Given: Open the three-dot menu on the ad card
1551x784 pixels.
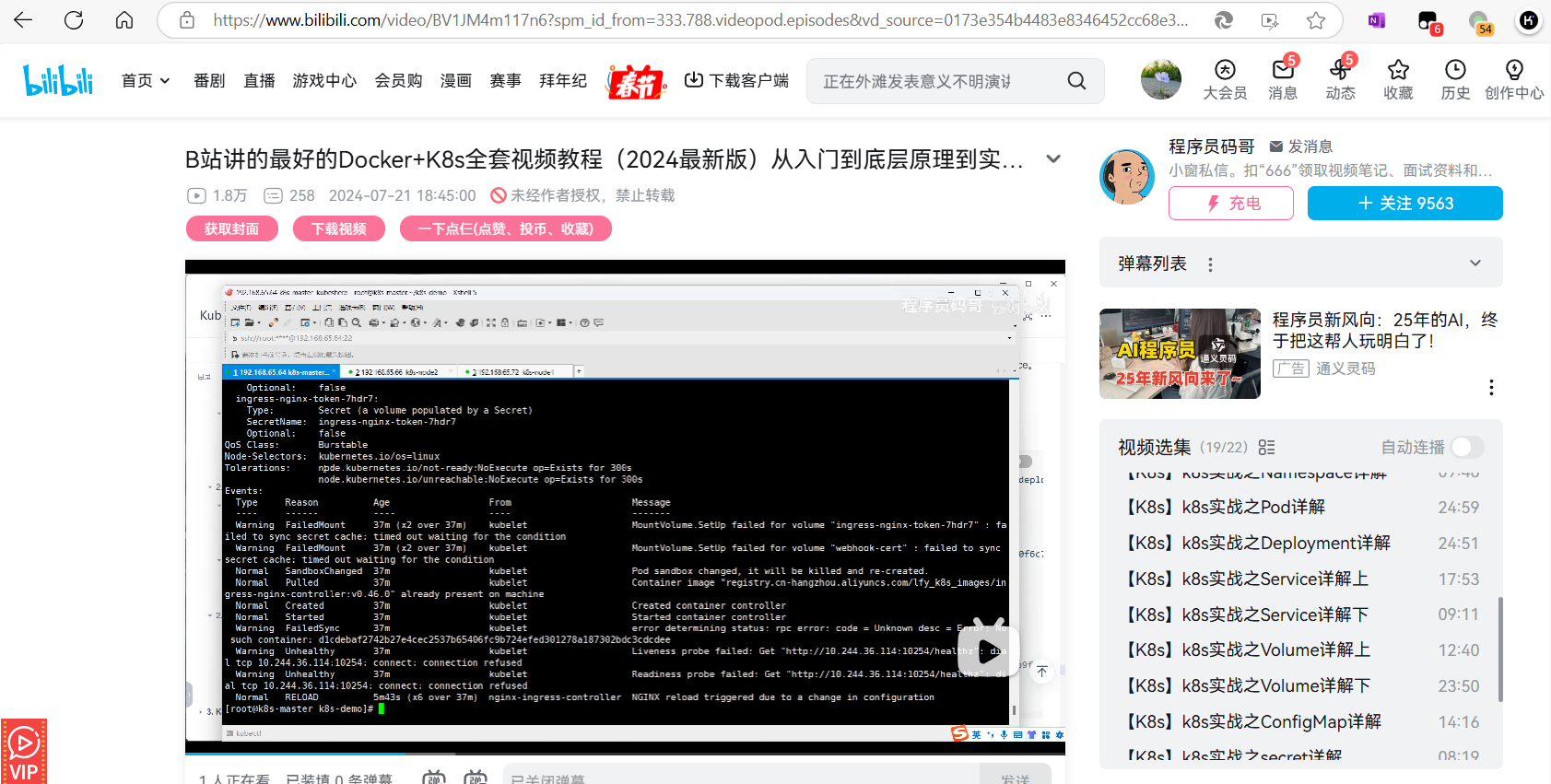Looking at the screenshot, I should click(1491, 387).
